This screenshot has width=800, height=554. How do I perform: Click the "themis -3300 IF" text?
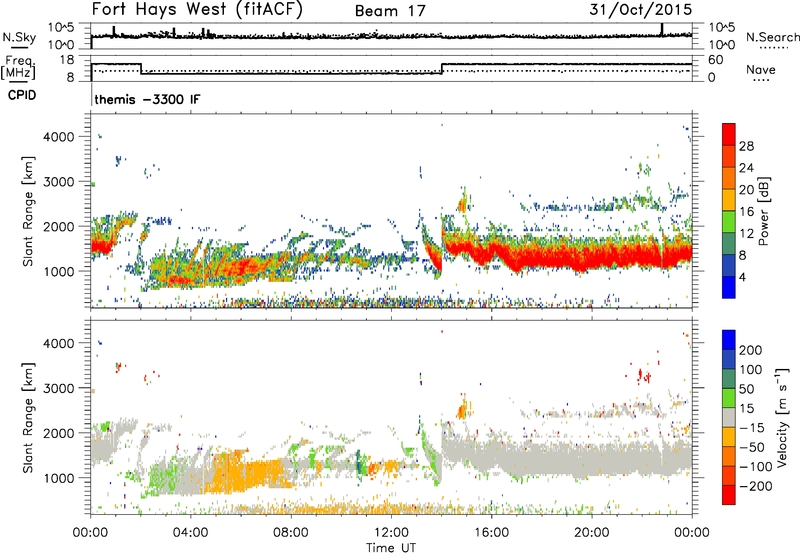click(x=147, y=99)
